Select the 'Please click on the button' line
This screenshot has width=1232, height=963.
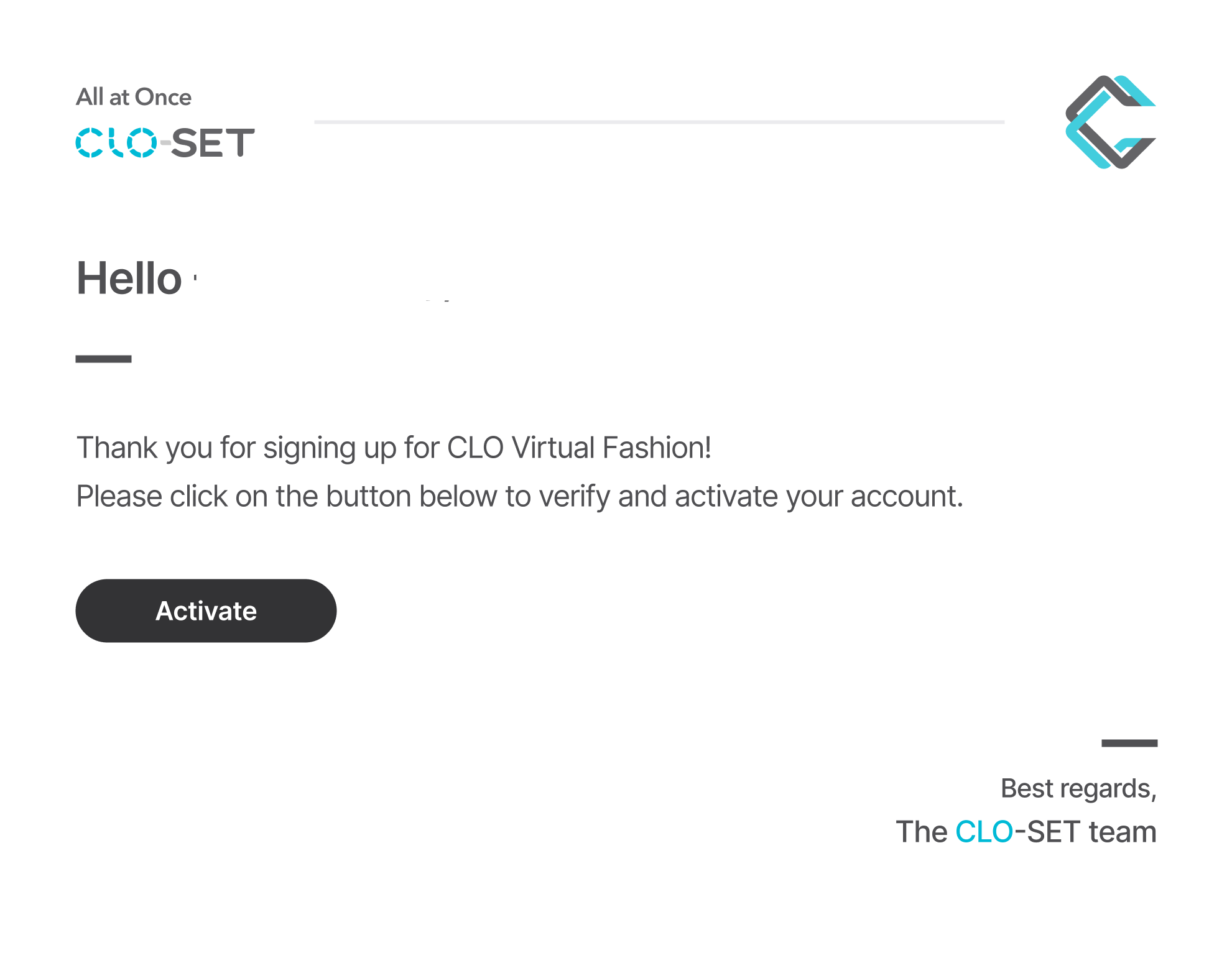pyautogui.click(x=519, y=496)
